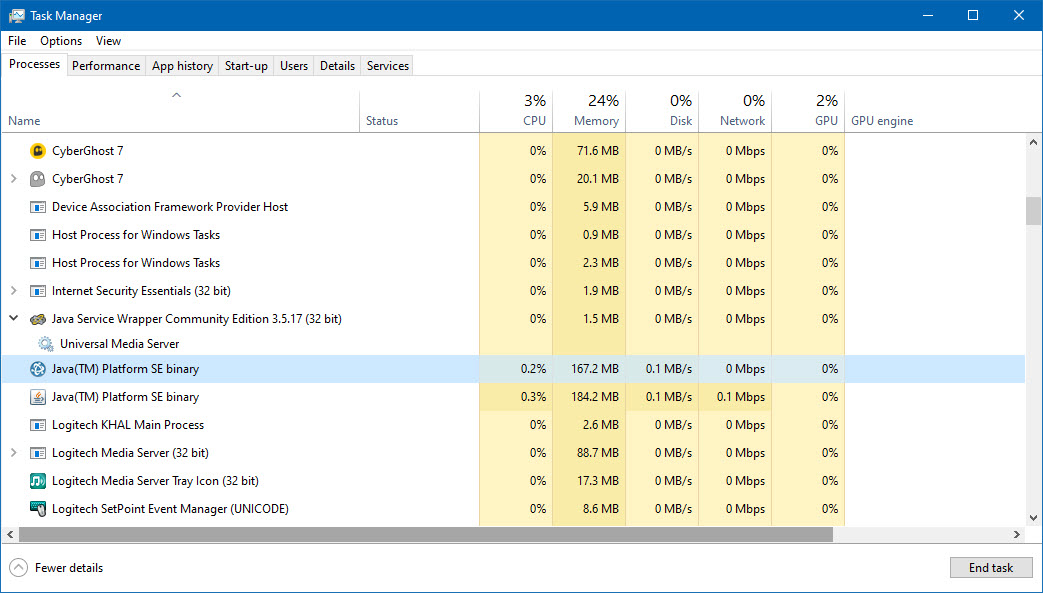This screenshot has height=593, width=1043.
Task: Sort processes by the Memory column header
Action: coord(589,111)
